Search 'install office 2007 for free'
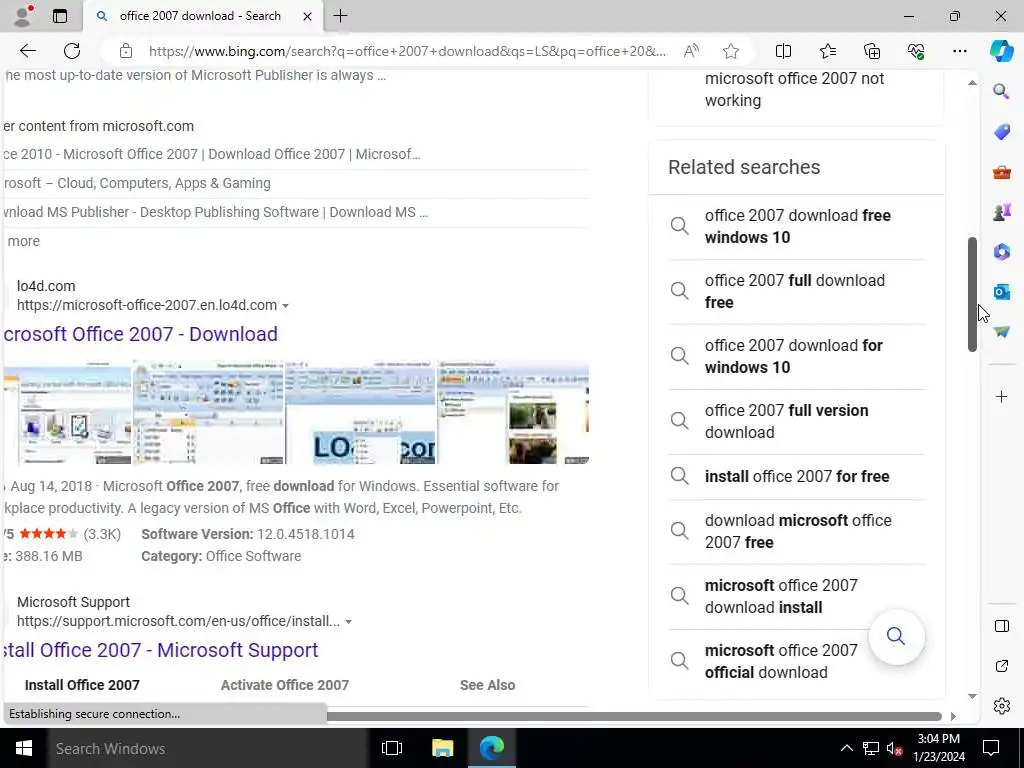 (x=797, y=477)
